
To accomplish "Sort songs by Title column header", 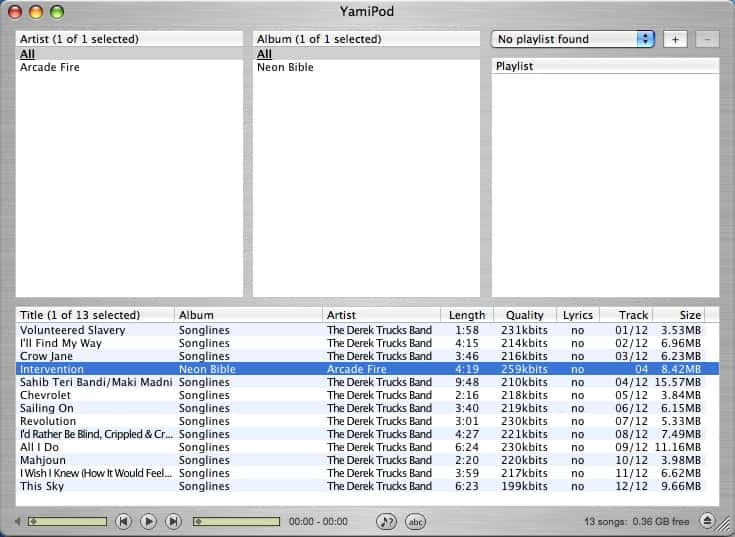I will pos(95,315).
